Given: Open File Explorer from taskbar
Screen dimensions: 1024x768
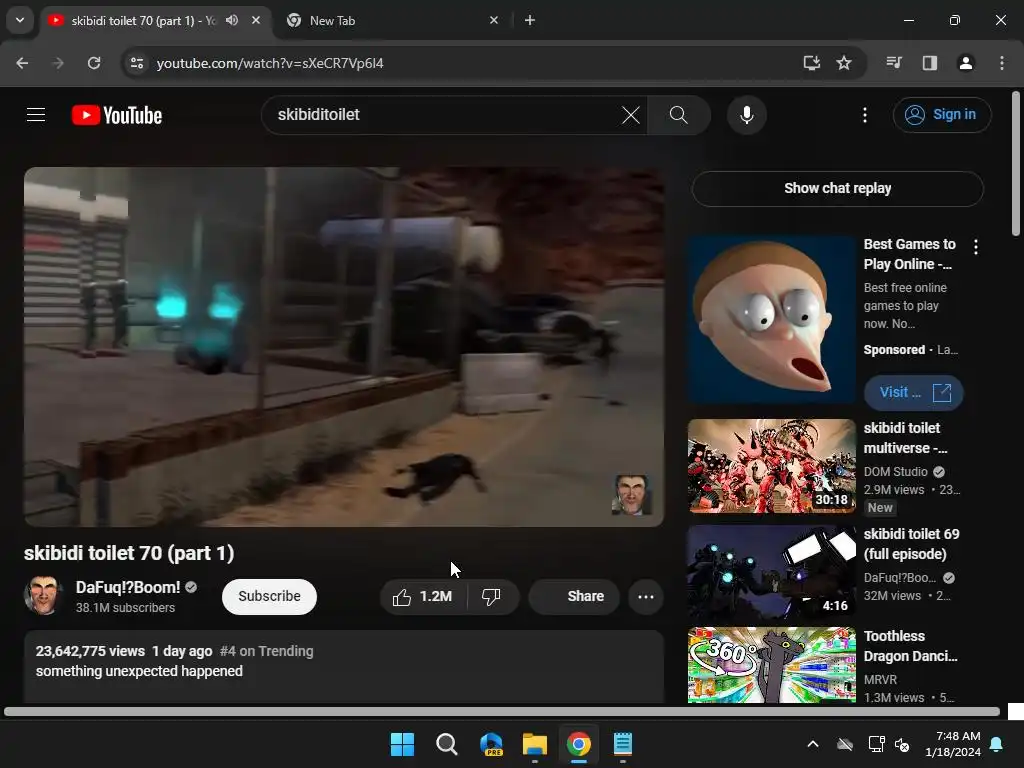Looking at the screenshot, I should click(x=535, y=744).
